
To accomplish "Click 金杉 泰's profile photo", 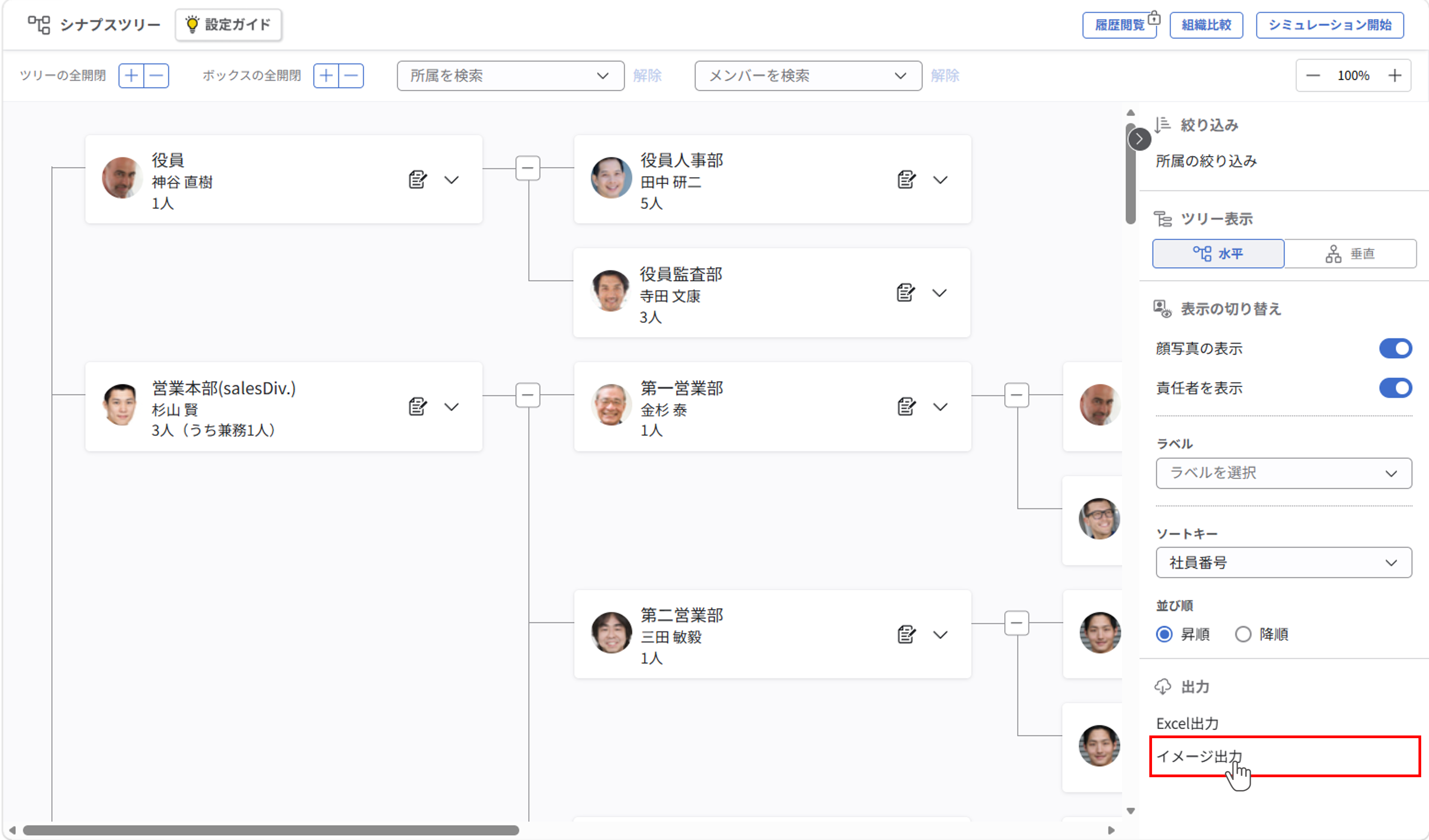I will [611, 405].
